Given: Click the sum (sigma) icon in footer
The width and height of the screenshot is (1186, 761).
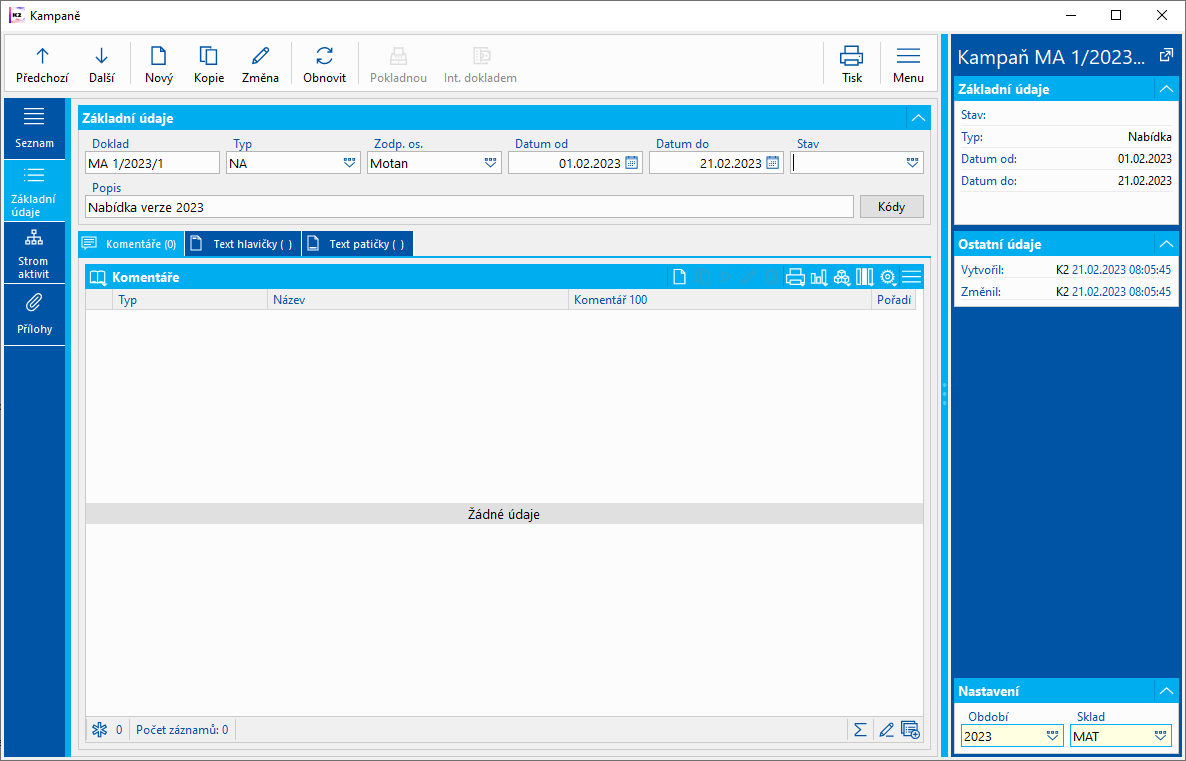Looking at the screenshot, I should click(x=860, y=730).
